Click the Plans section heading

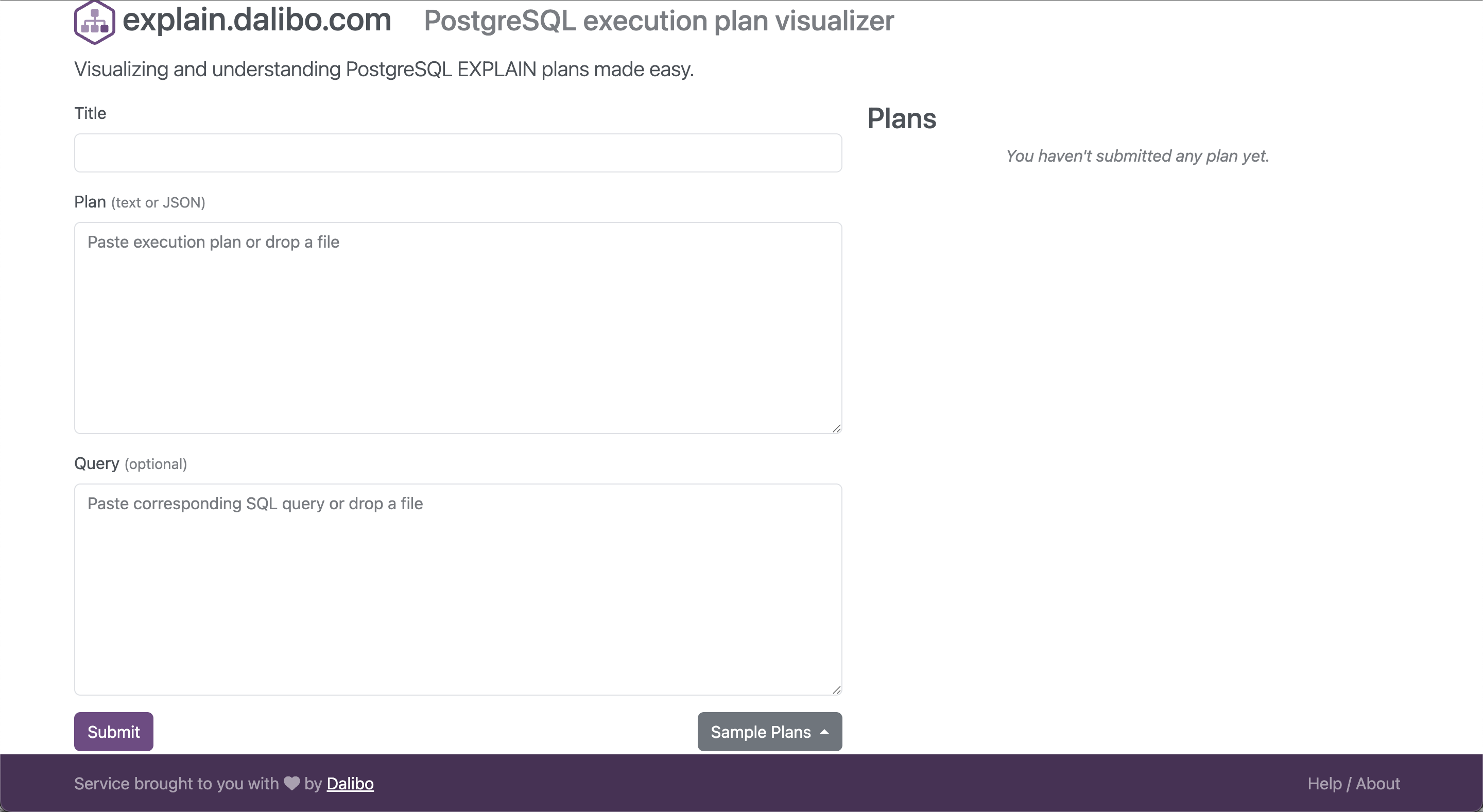[x=902, y=119]
